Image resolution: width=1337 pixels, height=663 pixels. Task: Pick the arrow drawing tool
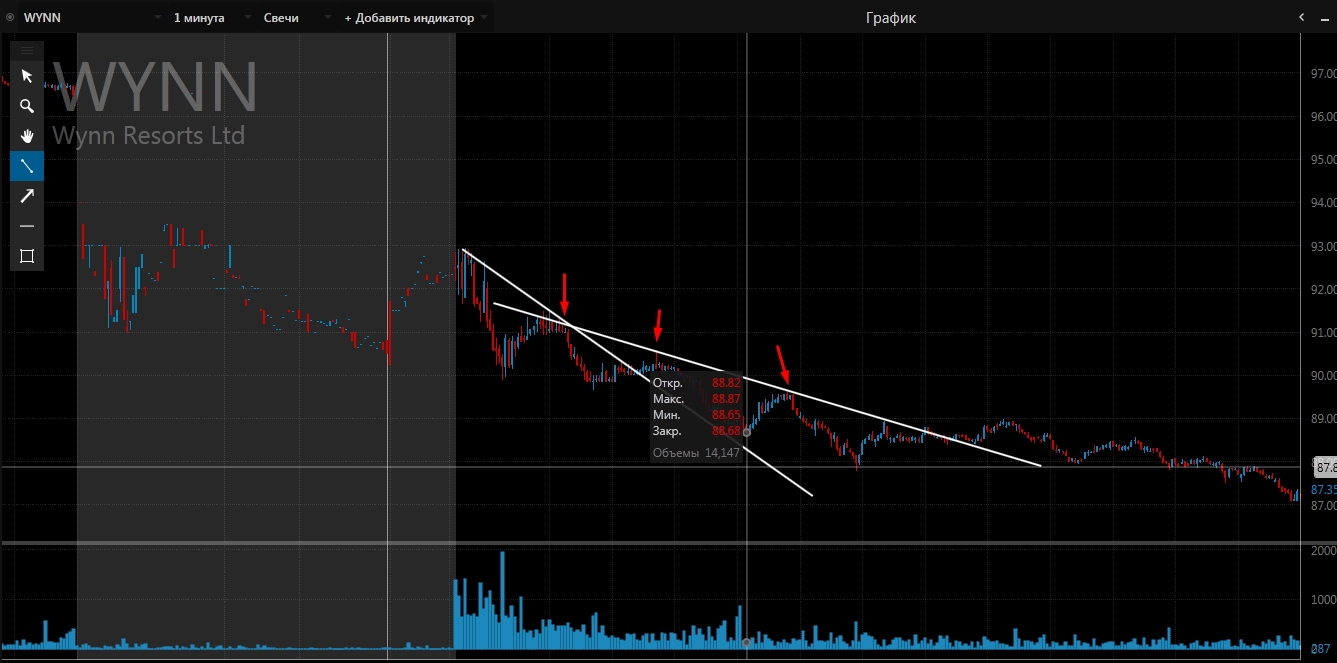click(27, 196)
